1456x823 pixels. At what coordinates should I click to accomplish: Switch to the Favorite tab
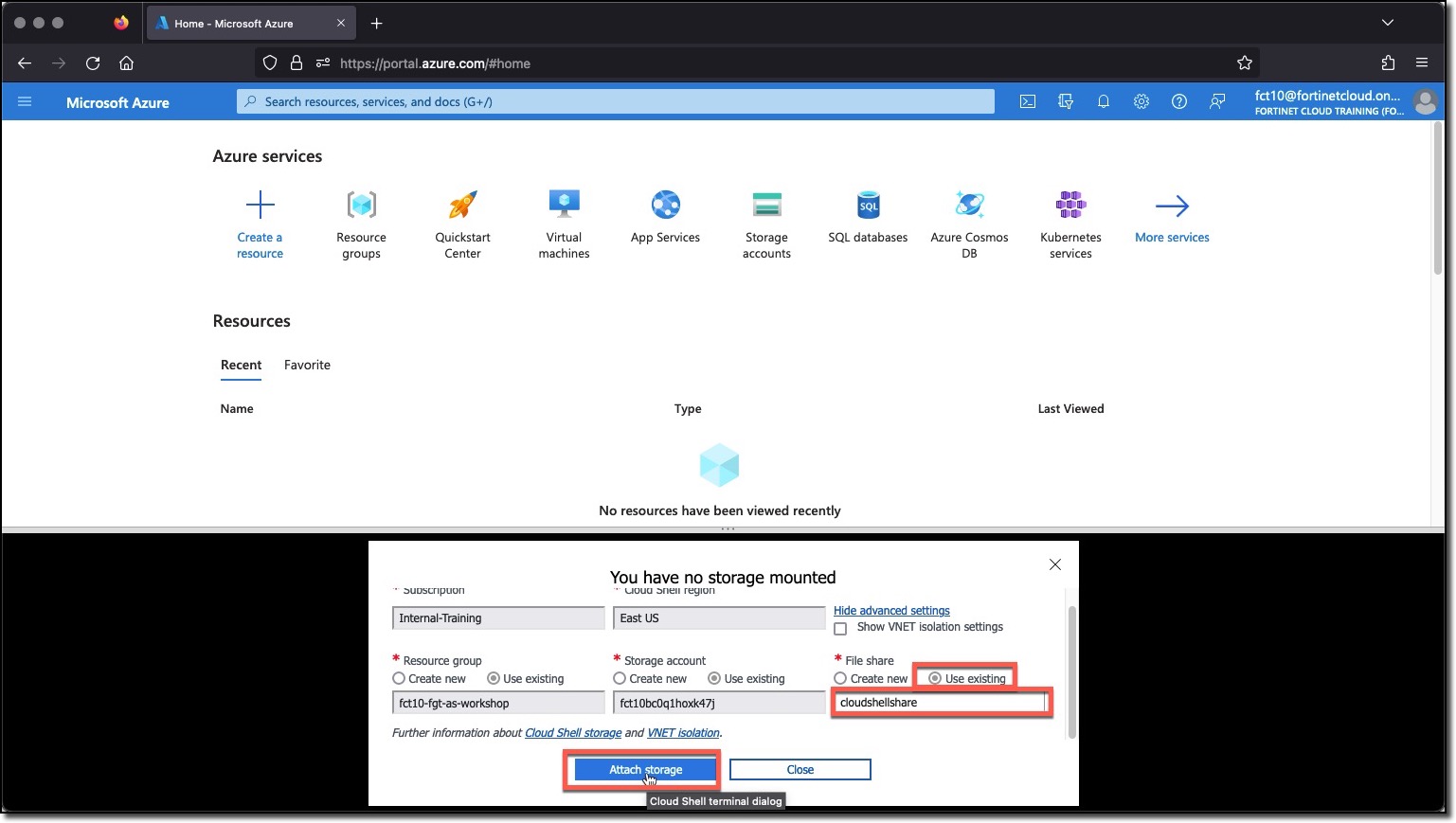307,365
